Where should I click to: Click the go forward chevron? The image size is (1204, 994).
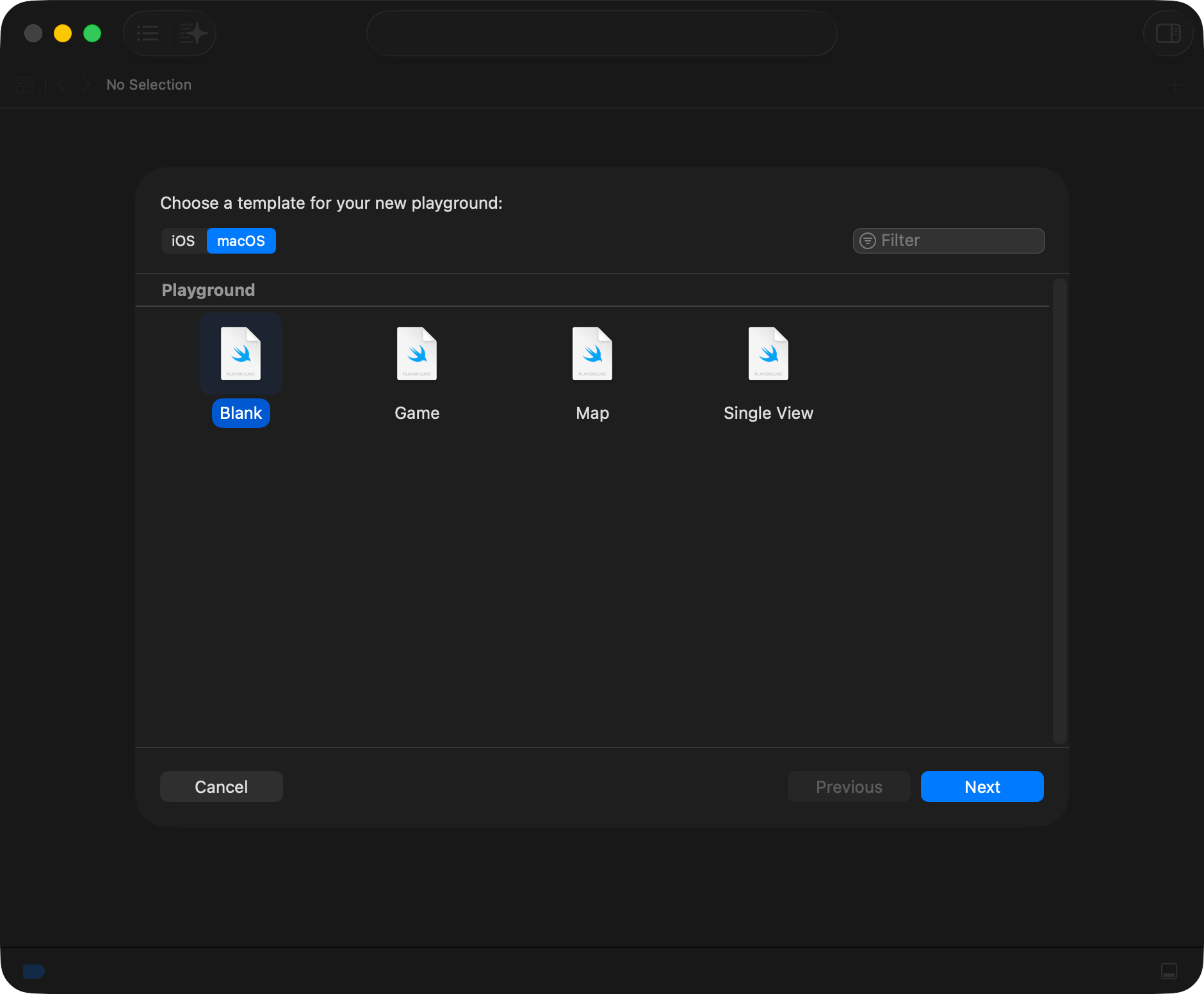coord(85,85)
